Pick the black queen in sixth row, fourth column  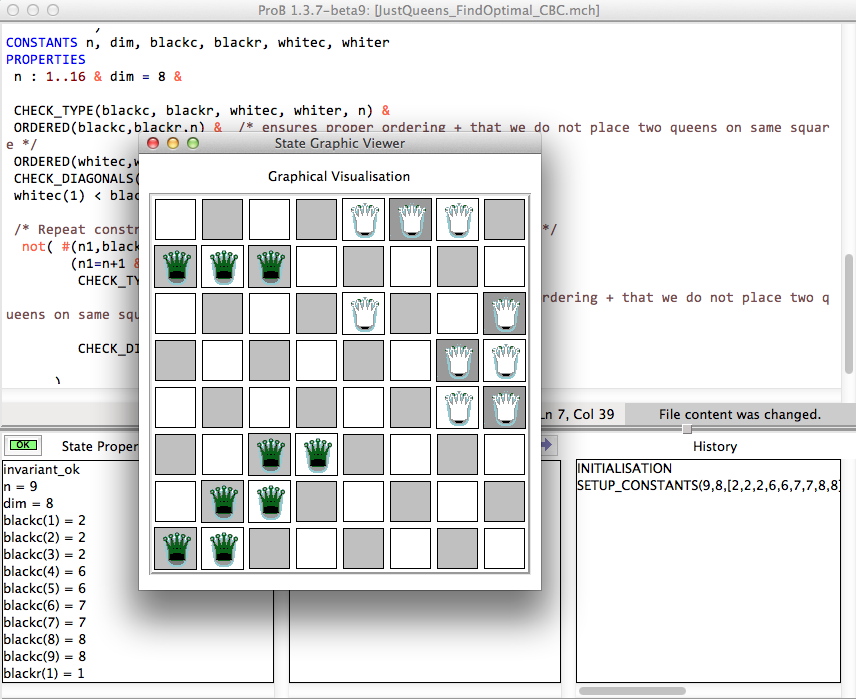click(x=316, y=454)
